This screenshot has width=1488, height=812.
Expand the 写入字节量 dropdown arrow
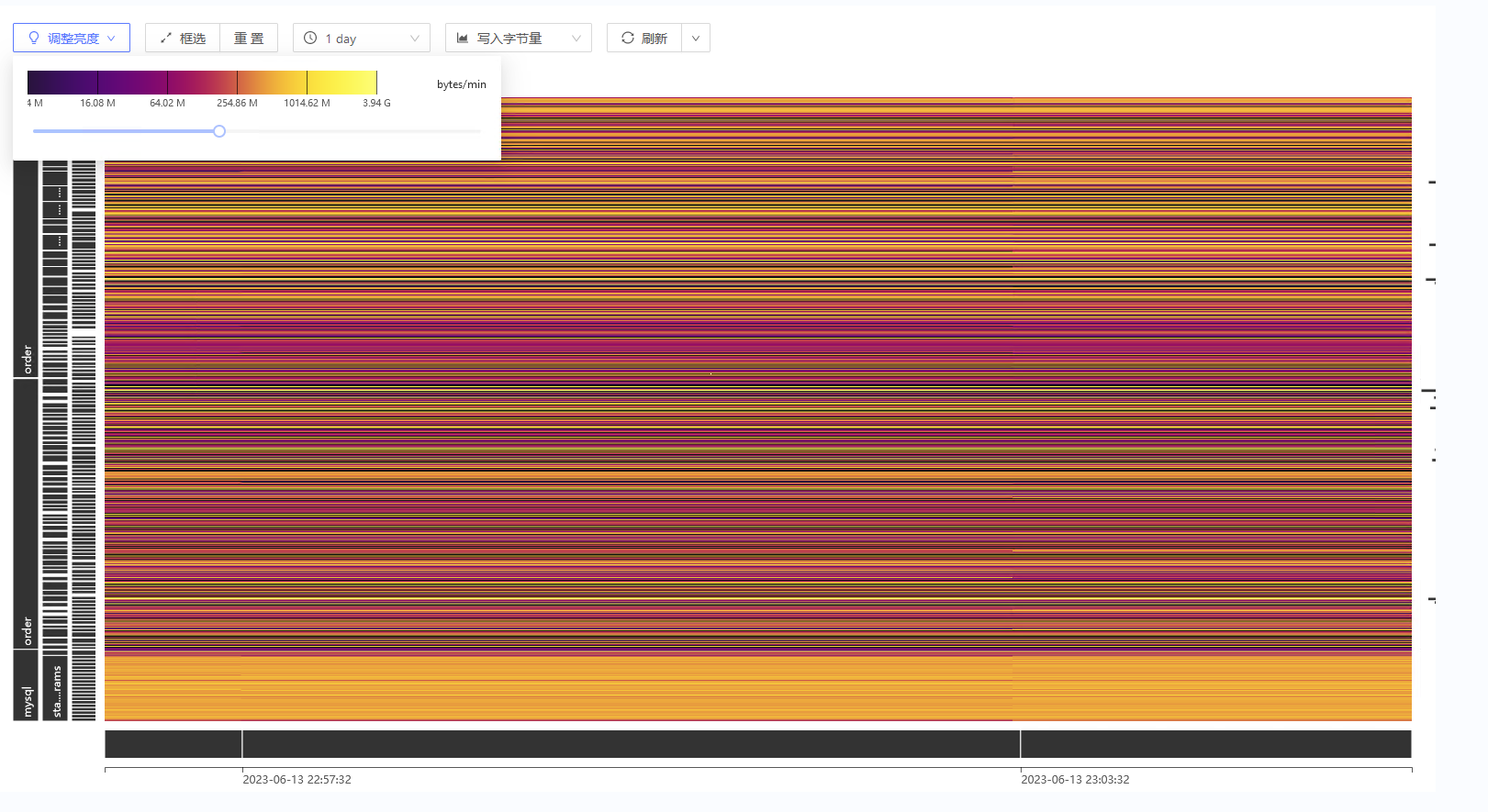tap(576, 39)
